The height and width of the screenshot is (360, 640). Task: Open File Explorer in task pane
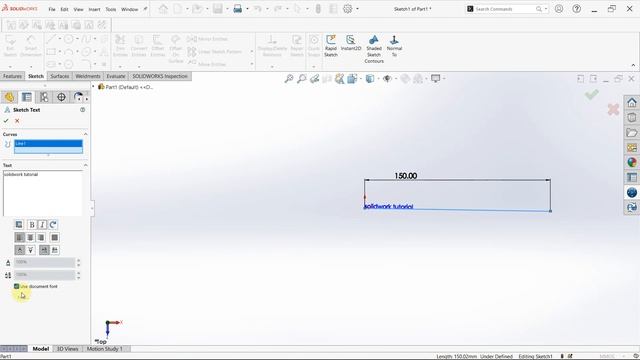632,133
